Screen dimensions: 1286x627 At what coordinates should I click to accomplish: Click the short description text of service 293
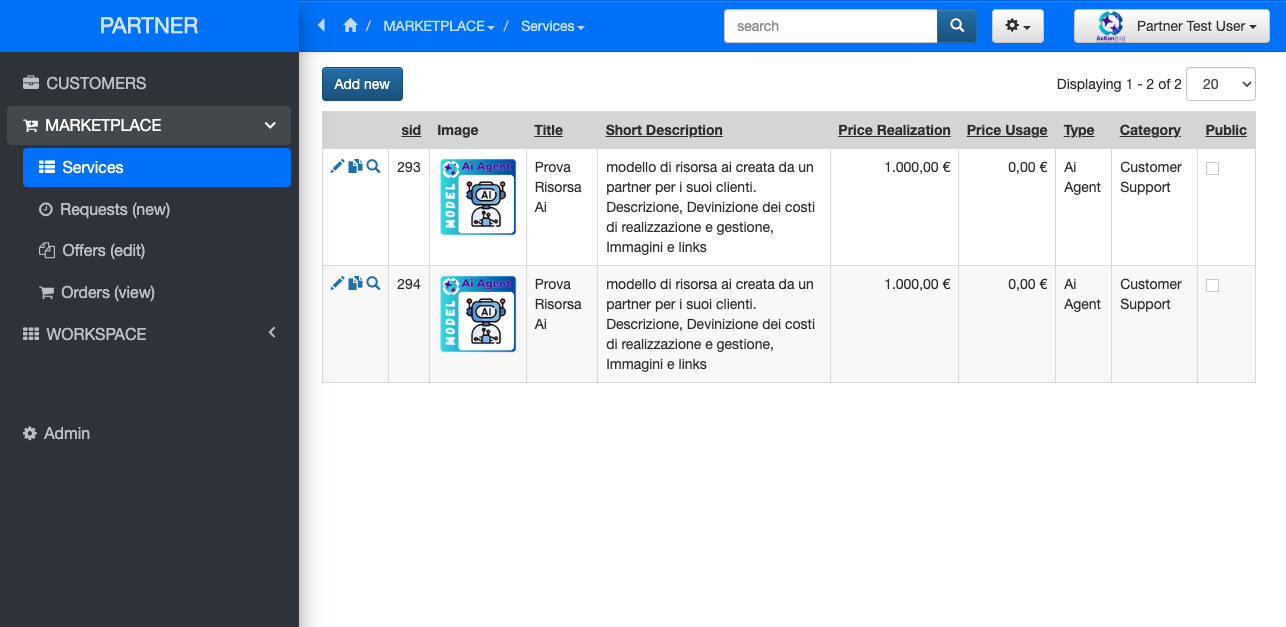(x=711, y=207)
